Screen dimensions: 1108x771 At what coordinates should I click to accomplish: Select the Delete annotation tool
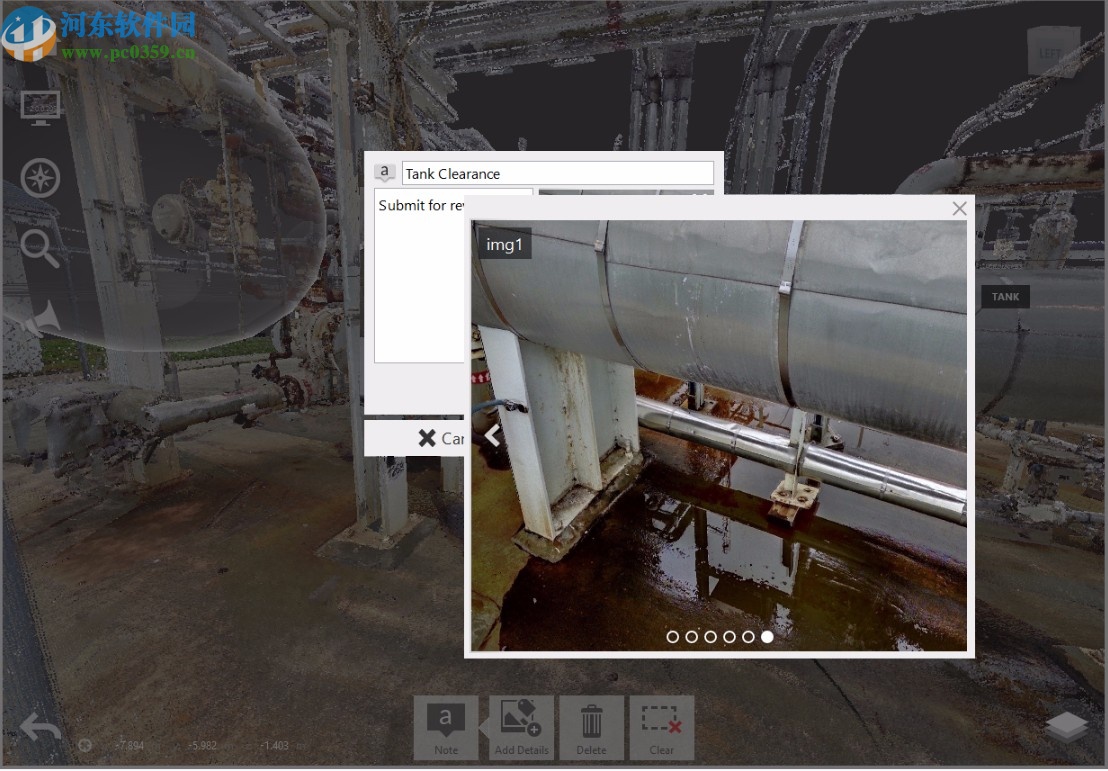[591, 727]
